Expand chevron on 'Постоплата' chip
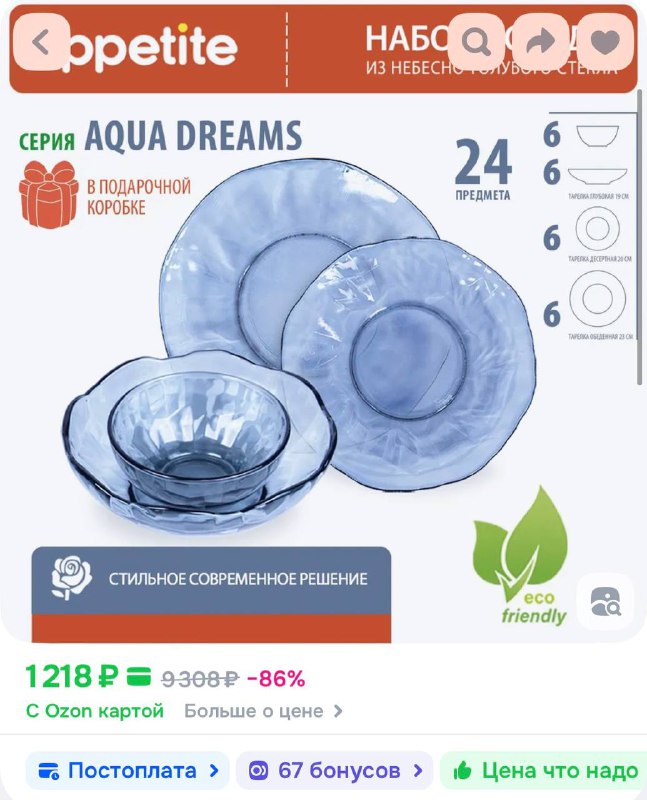This screenshot has width=647, height=800. click(x=214, y=770)
